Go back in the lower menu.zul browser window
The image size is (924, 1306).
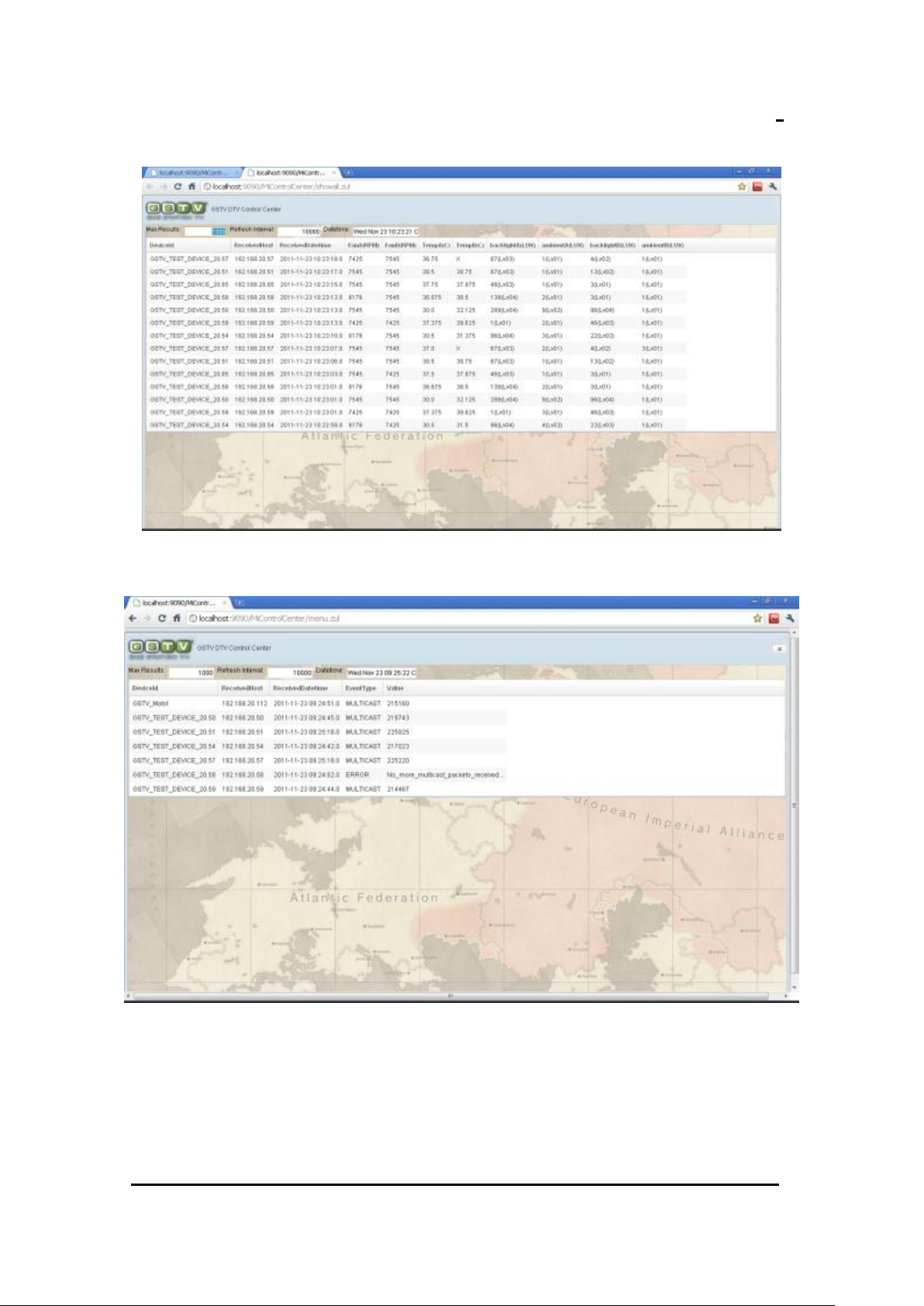pos(133,619)
